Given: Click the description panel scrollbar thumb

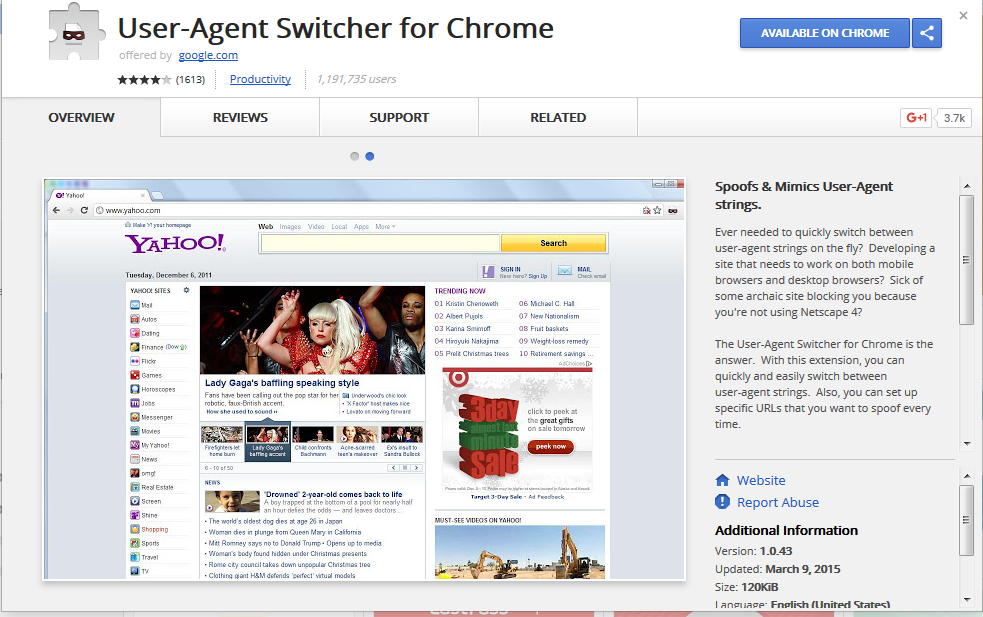Looking at the screenshot, I should pos(967,260).
